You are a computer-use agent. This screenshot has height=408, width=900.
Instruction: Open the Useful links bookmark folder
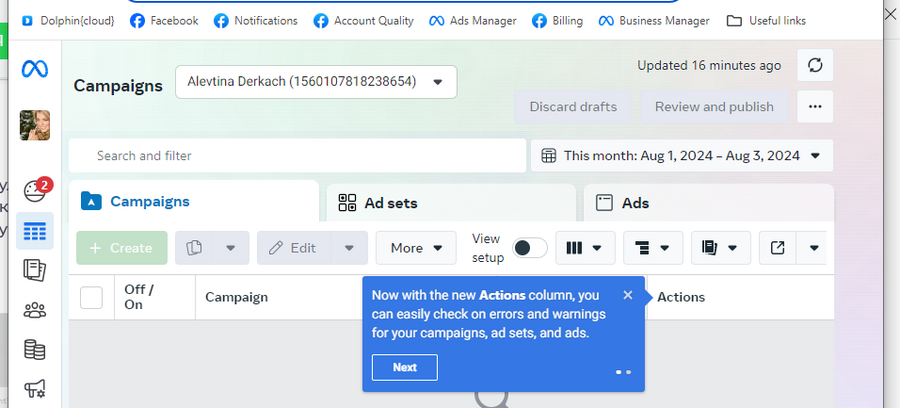[x=766, y=21]
